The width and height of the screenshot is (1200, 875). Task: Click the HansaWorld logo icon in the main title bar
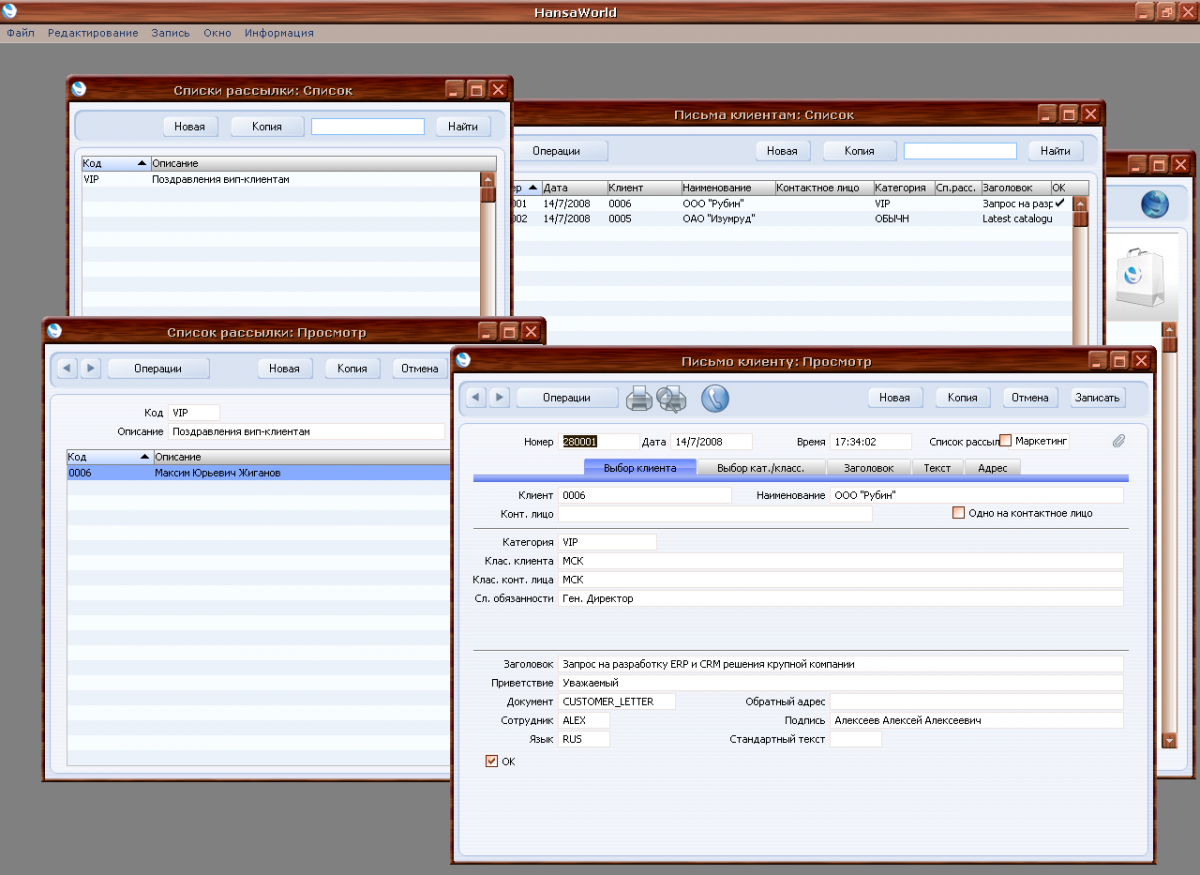10,12
